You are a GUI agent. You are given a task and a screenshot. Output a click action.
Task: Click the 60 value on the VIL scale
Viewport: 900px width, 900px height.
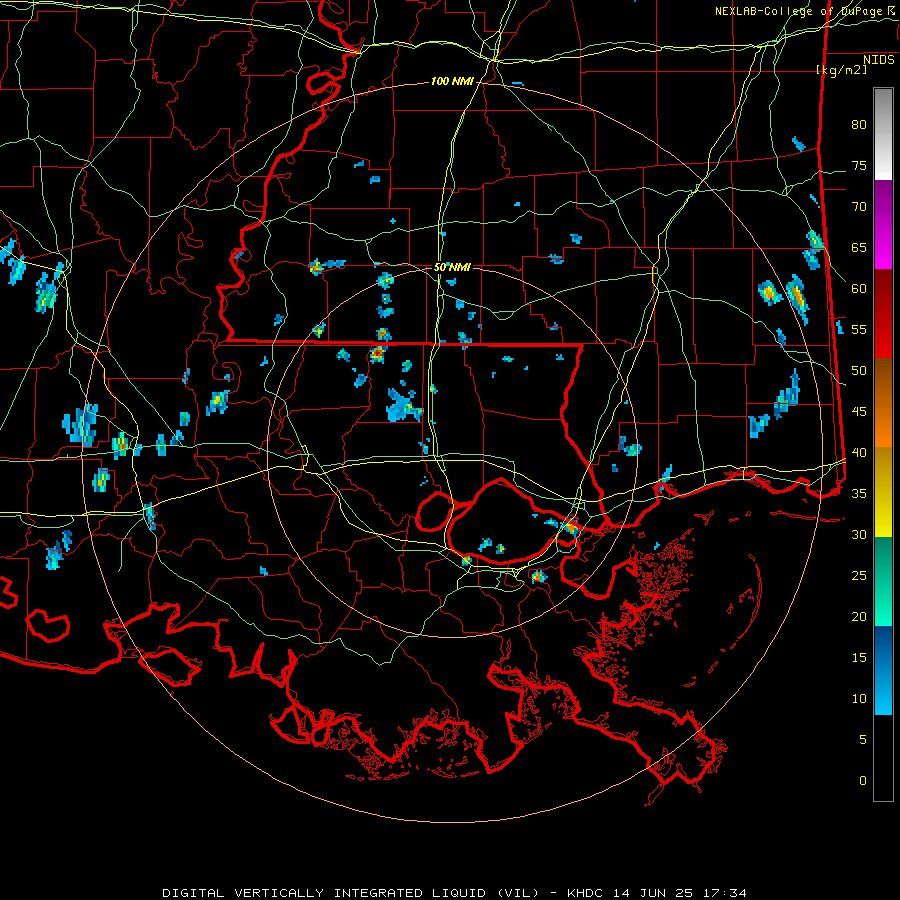(x=859, y=289)
